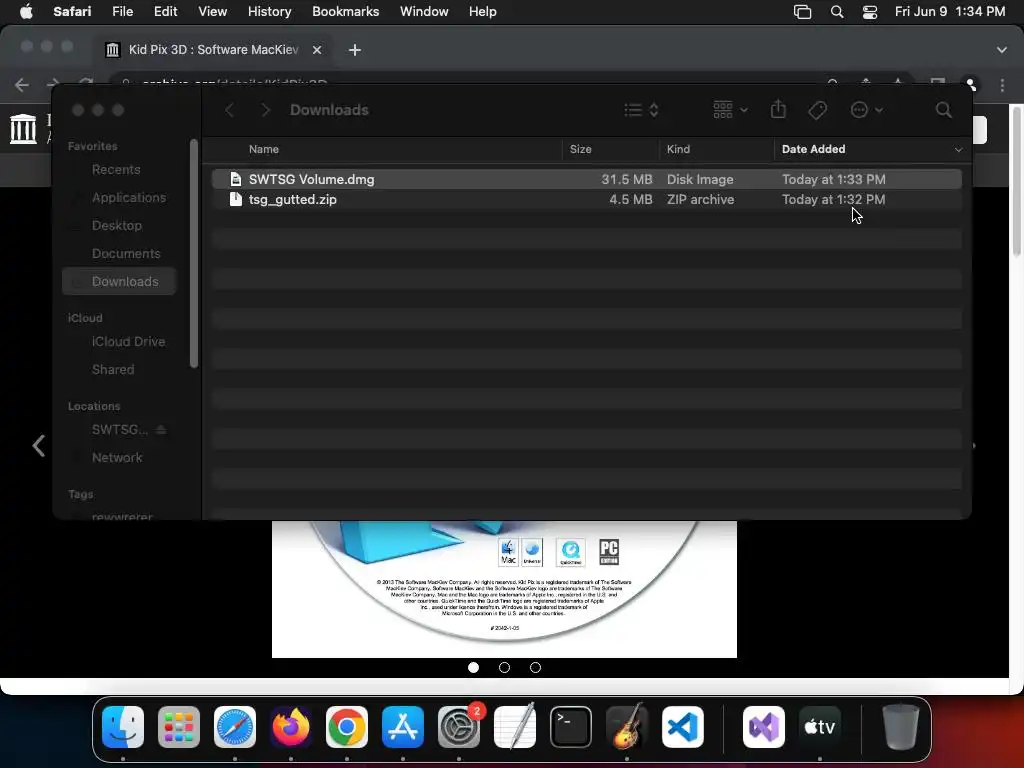This screenshot has height=768, width=1024.
Task: Open the Help menu
Action: point(483,12)
